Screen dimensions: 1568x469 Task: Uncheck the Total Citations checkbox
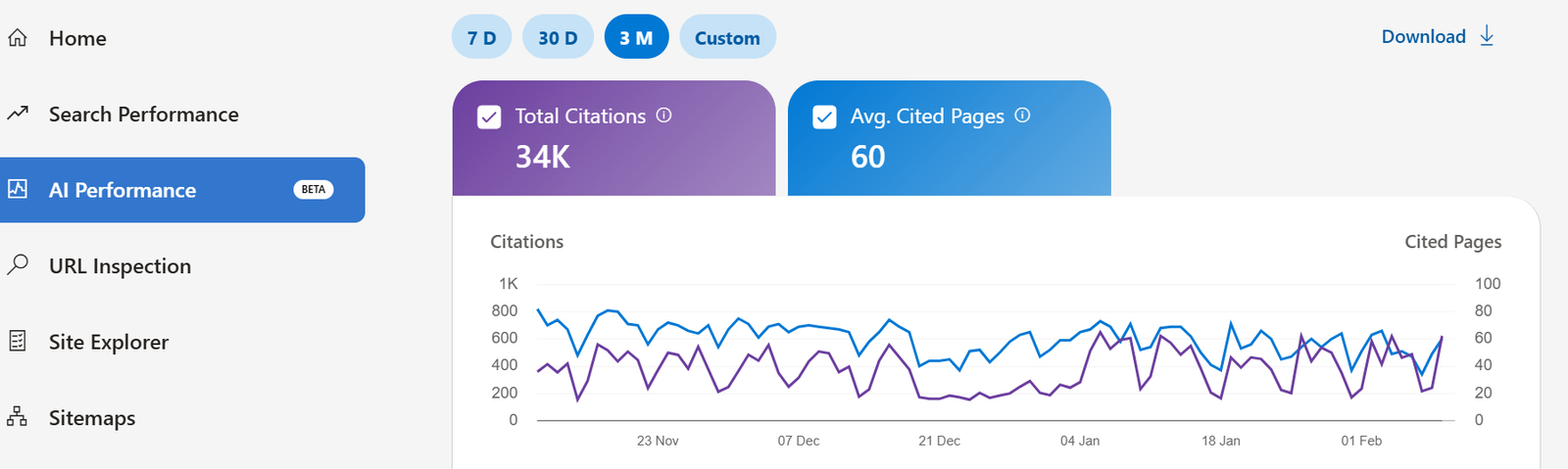tap(489, 117)
